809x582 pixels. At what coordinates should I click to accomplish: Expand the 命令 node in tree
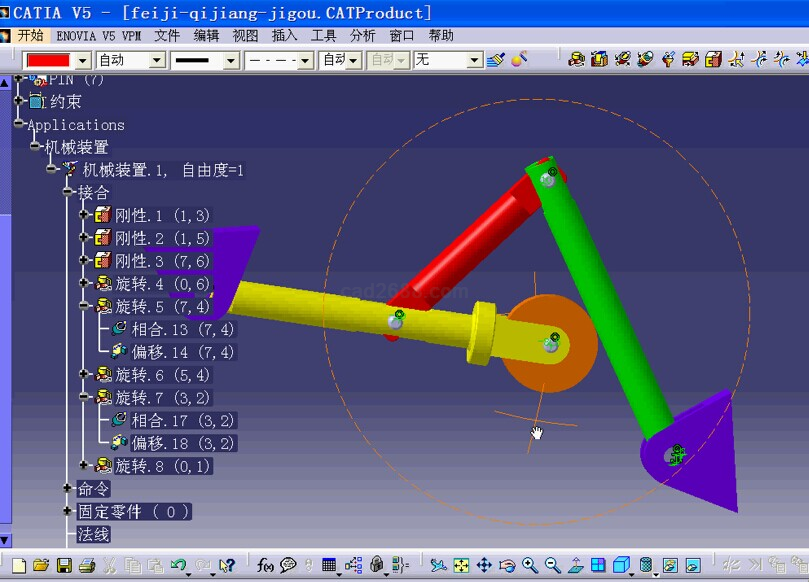[x=68, y=489]
